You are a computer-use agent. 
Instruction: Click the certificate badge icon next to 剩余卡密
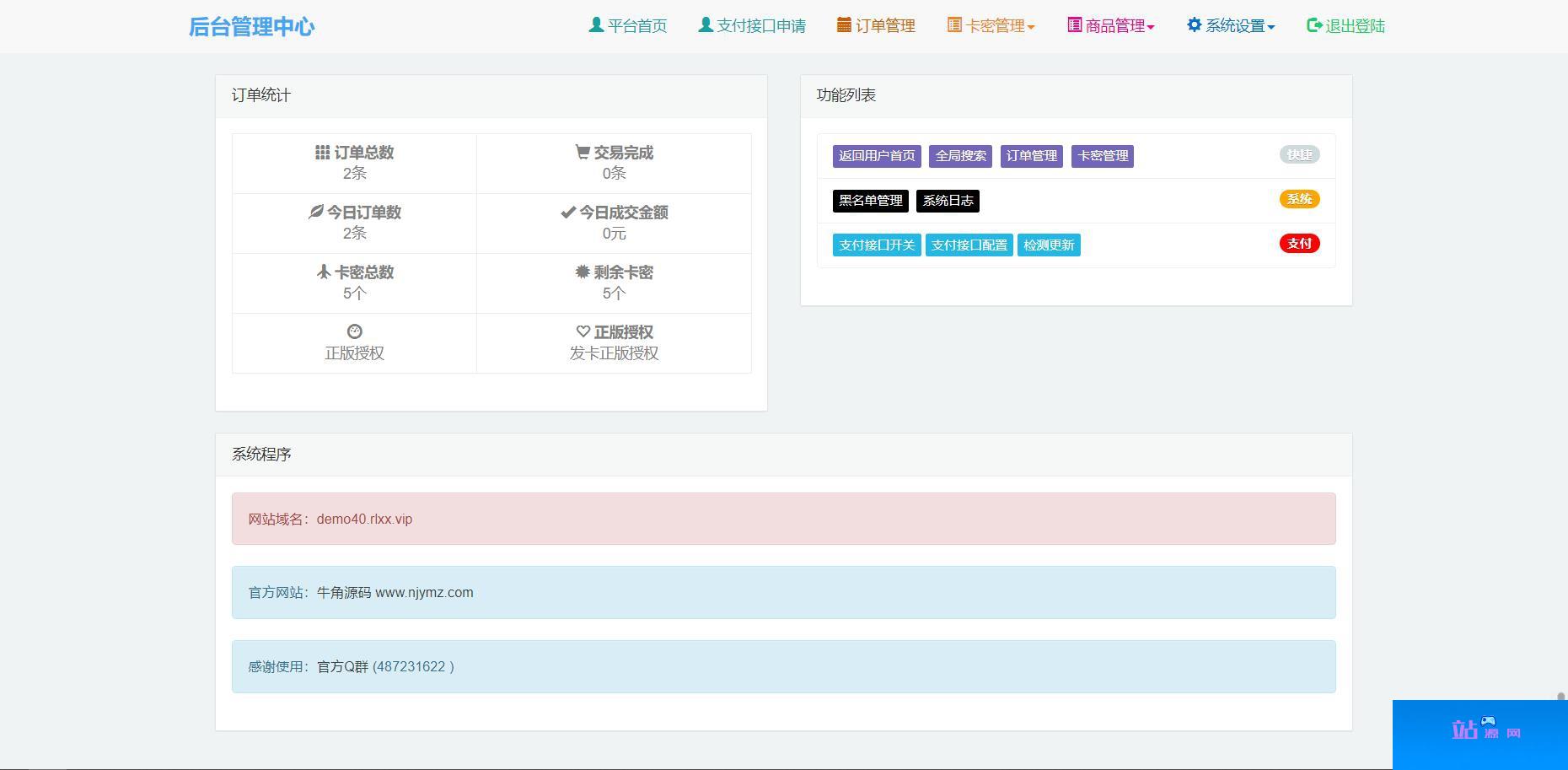(583, 272)
